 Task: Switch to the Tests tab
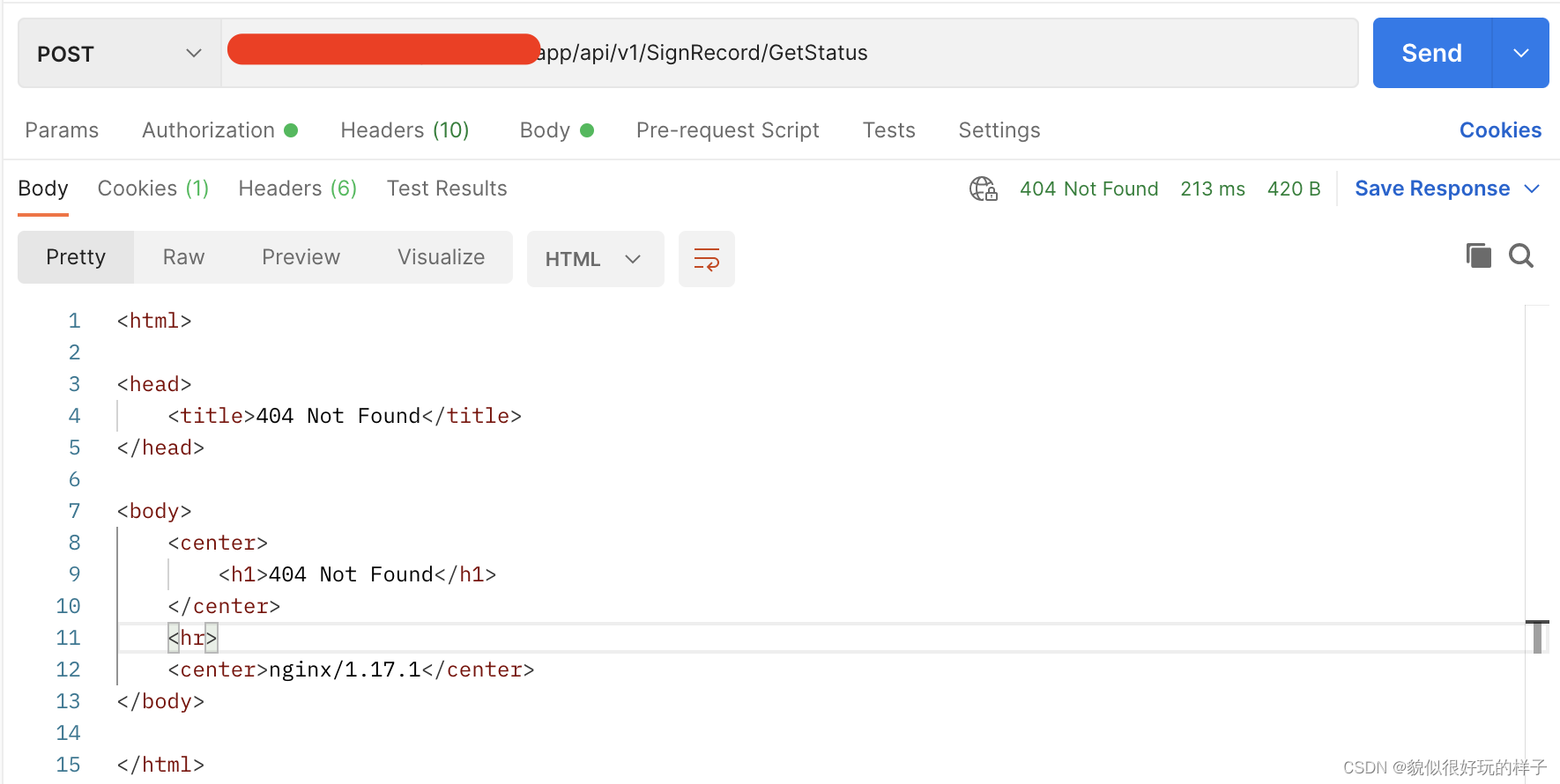[x=889, y=130]
